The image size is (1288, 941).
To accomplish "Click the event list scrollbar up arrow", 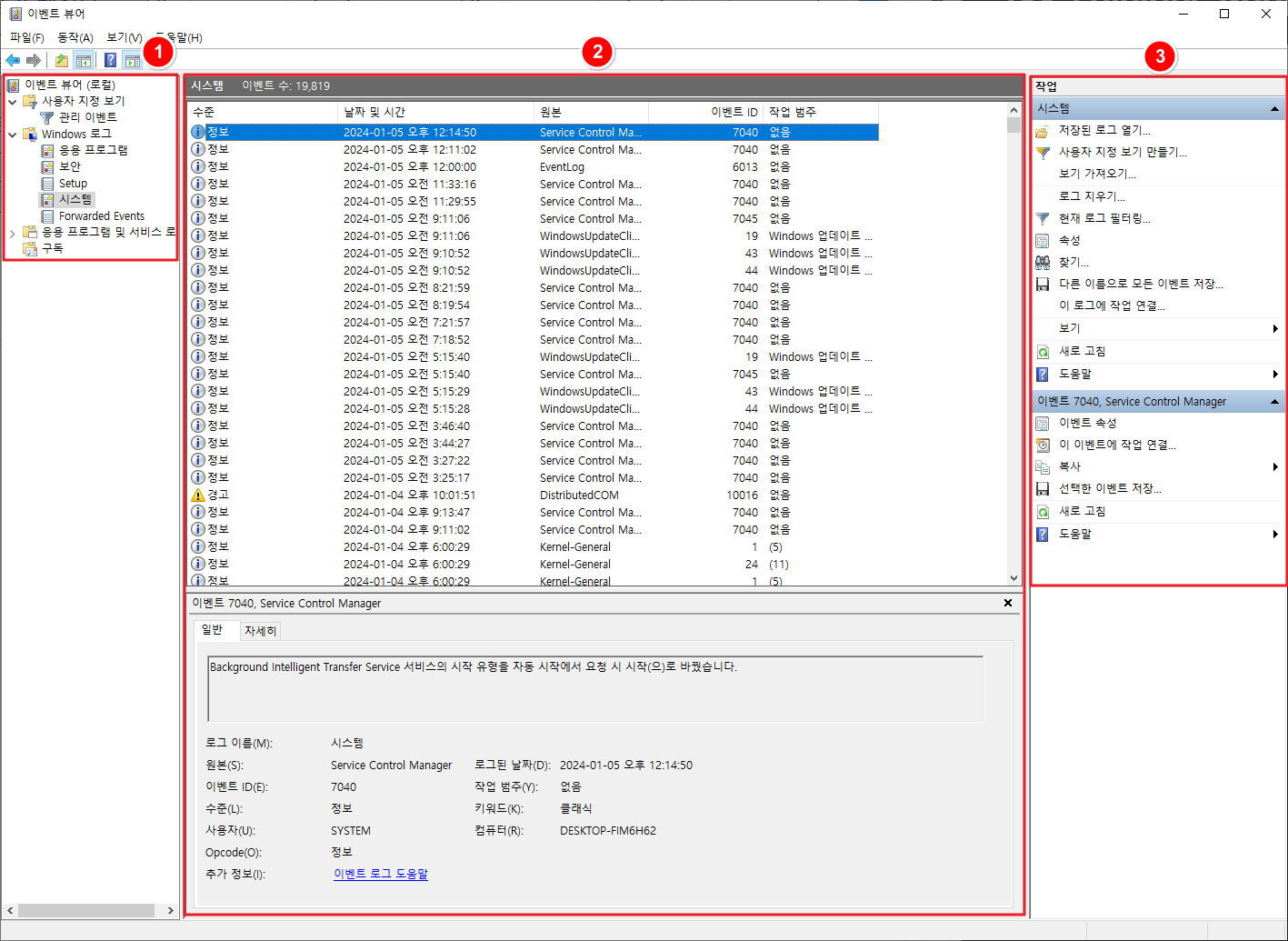I will (1013, 110).
